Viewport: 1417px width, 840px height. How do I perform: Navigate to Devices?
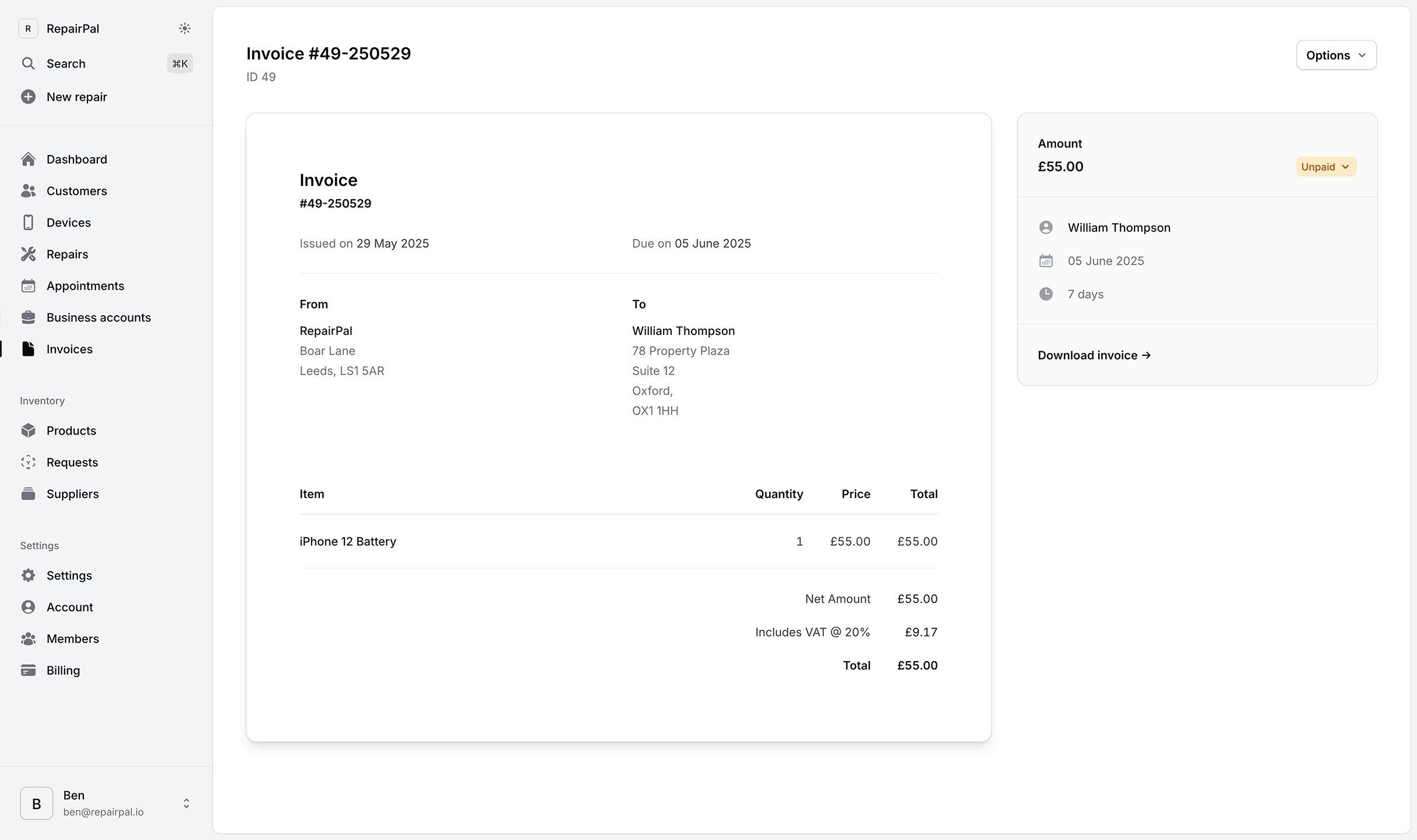pyautogui.click(x=69, y=223)
